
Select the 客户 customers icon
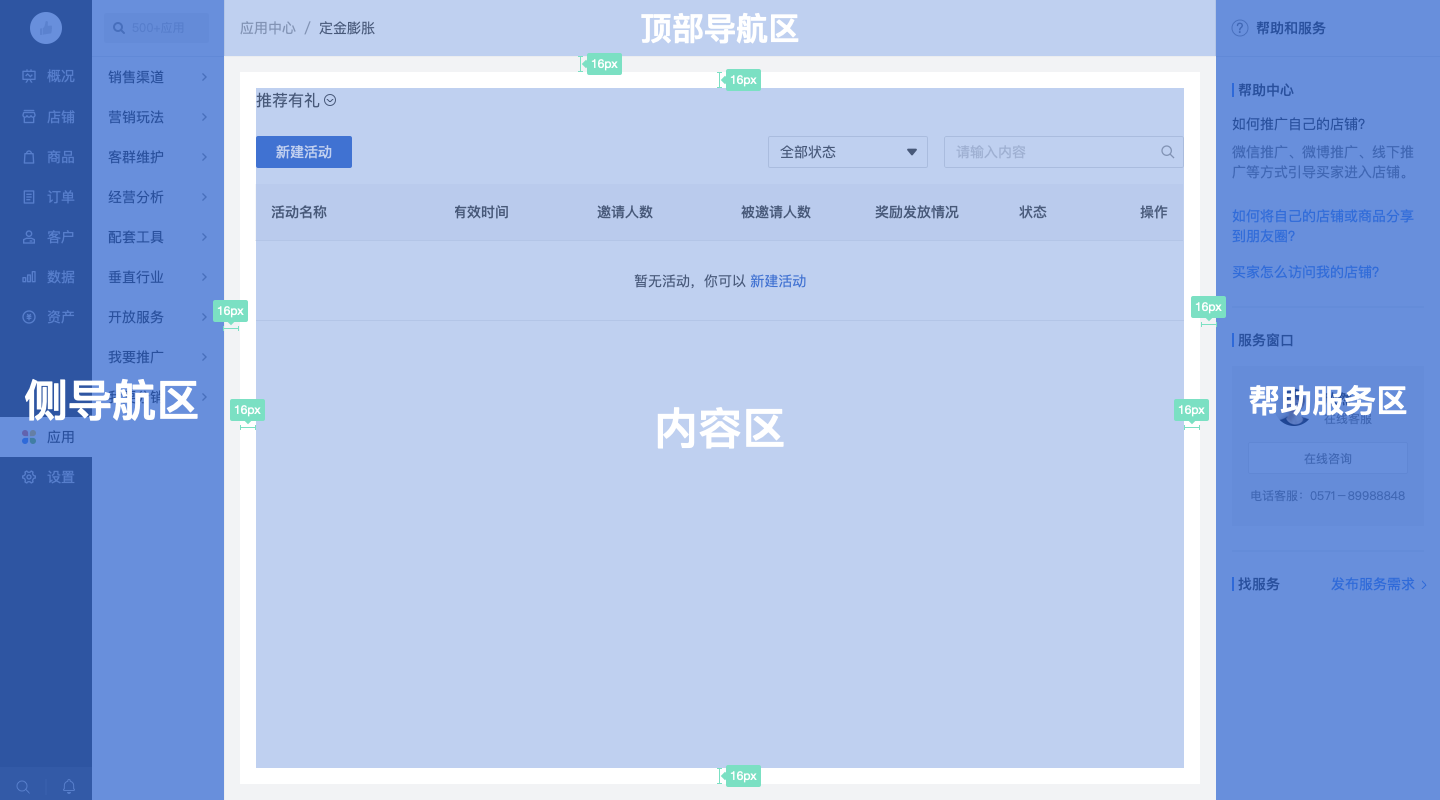click(x=31, y=236)
